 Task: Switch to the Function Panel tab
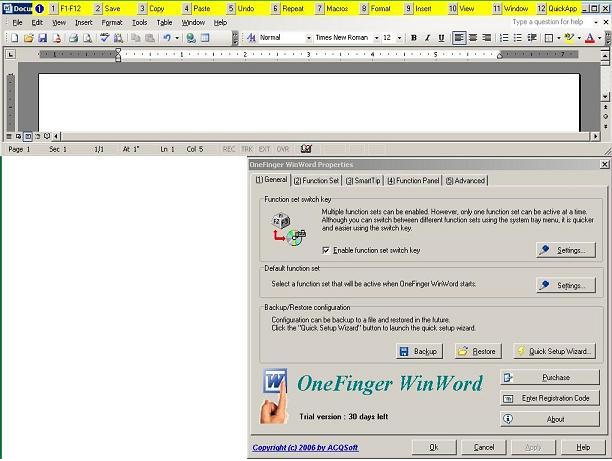click(413, 180)
